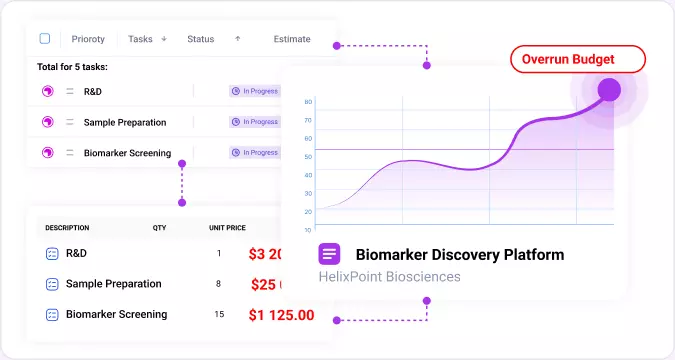Open In Progress status of R&D task
This screenshot has height=360, width=675.
pos(255,91)
